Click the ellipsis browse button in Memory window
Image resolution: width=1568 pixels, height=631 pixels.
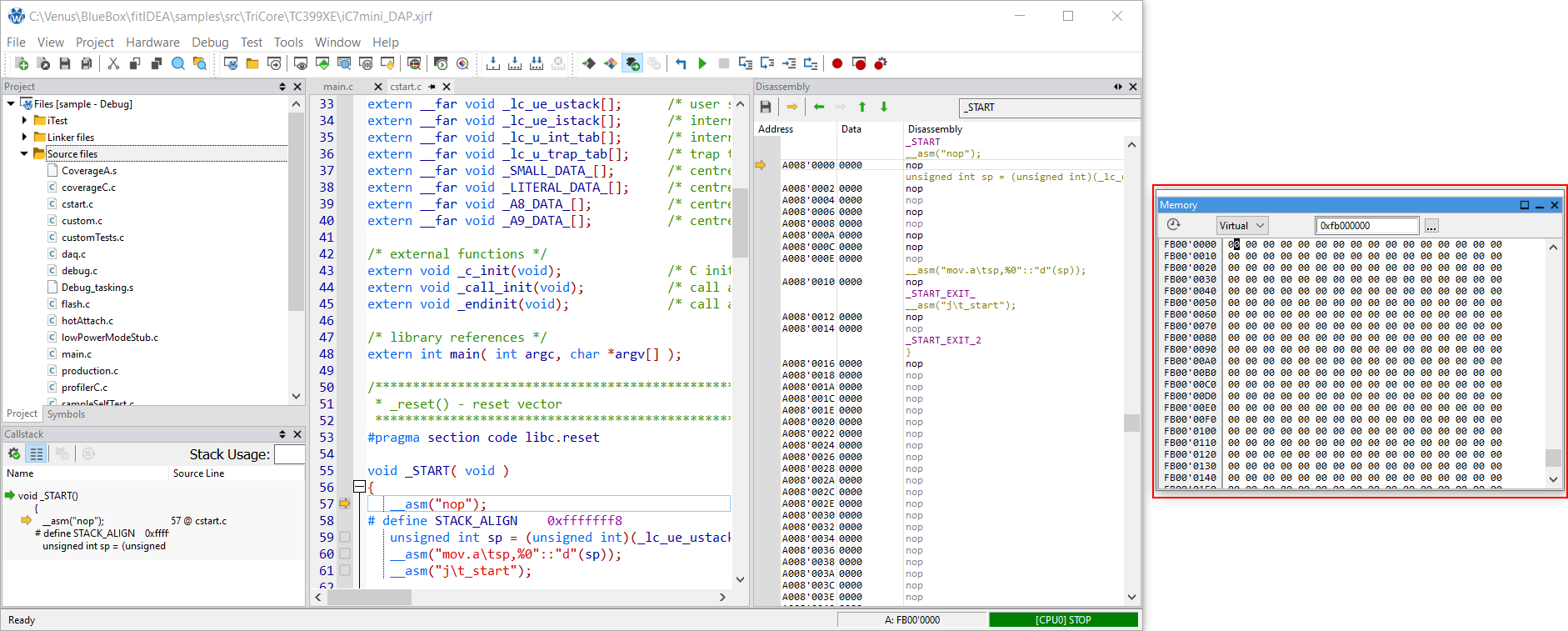coord(1431,226)
